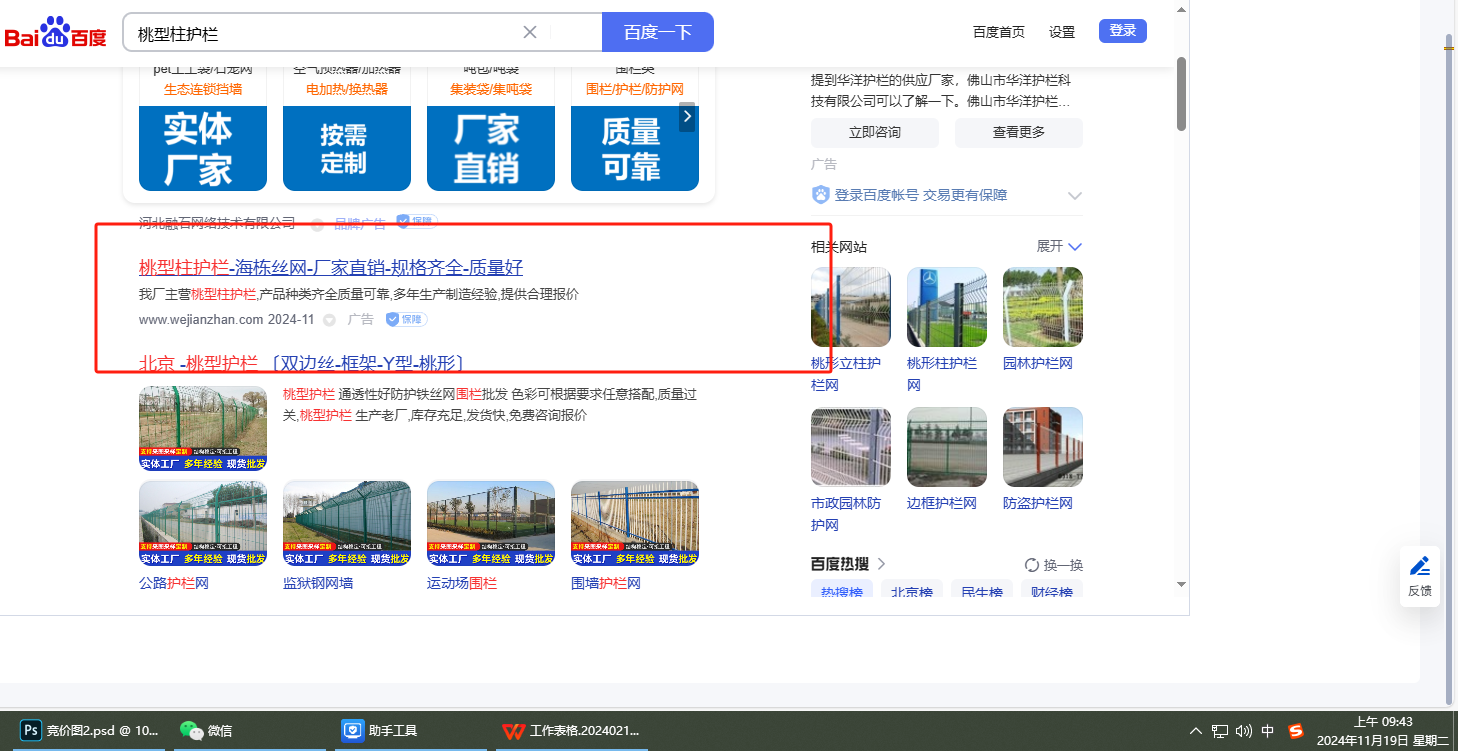Expand the 登录百度帐号 notice chevron
The width and height of the screenshot is (1458, 751).
[x=1075, y=196]
